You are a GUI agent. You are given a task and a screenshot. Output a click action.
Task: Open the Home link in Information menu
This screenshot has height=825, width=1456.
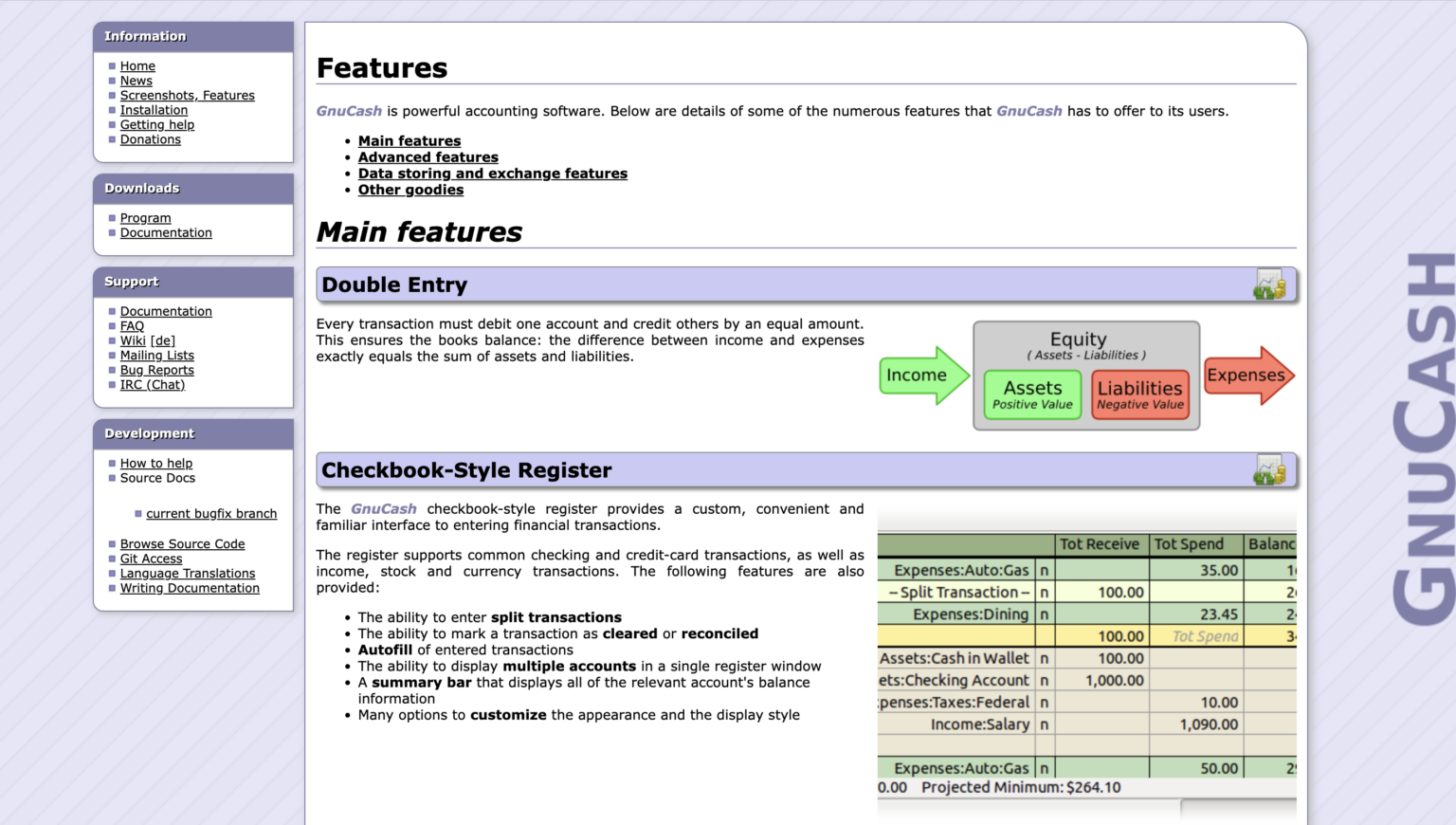[137, 66]
